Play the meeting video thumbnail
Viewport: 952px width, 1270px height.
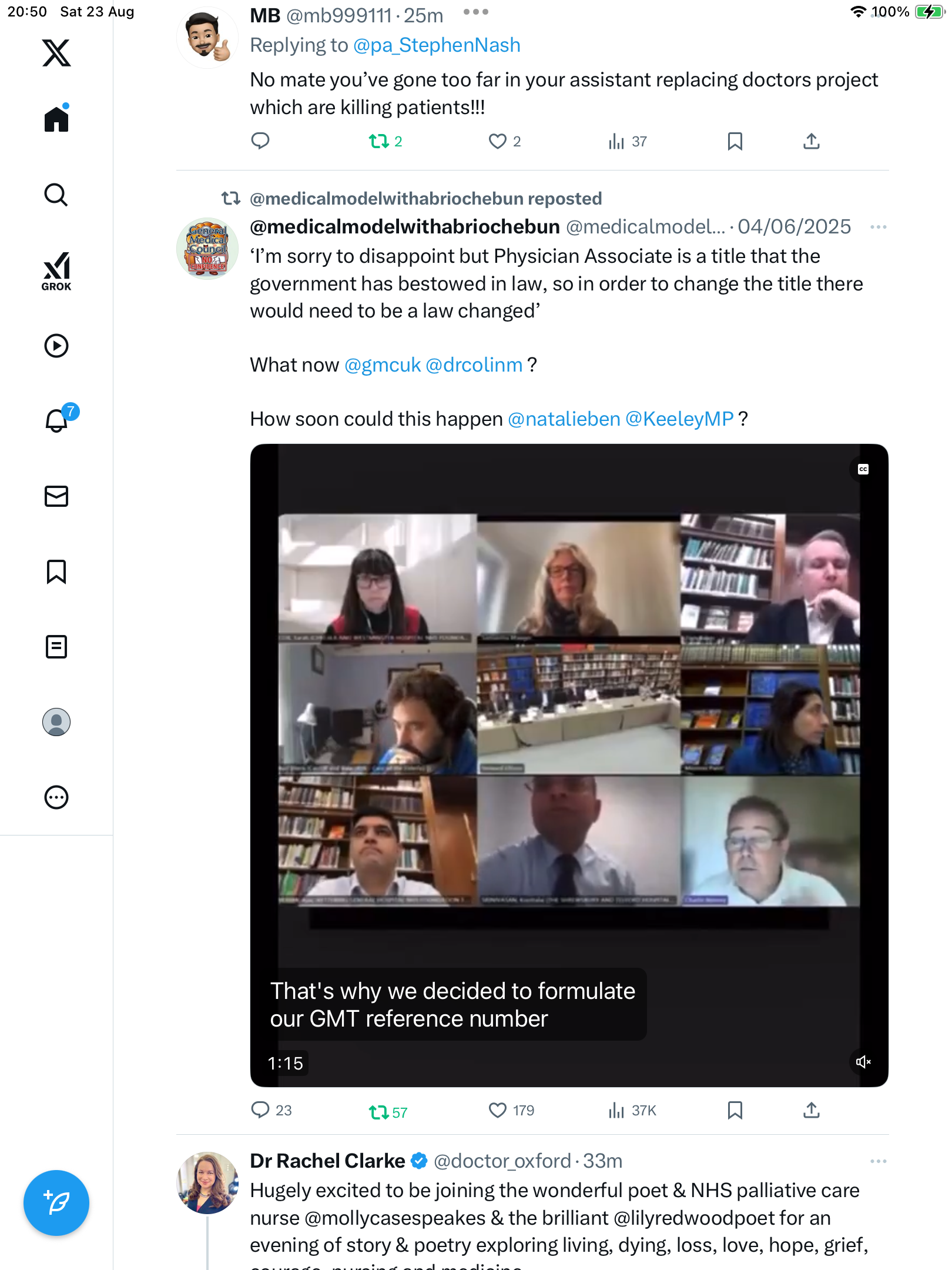click(569, 766)
